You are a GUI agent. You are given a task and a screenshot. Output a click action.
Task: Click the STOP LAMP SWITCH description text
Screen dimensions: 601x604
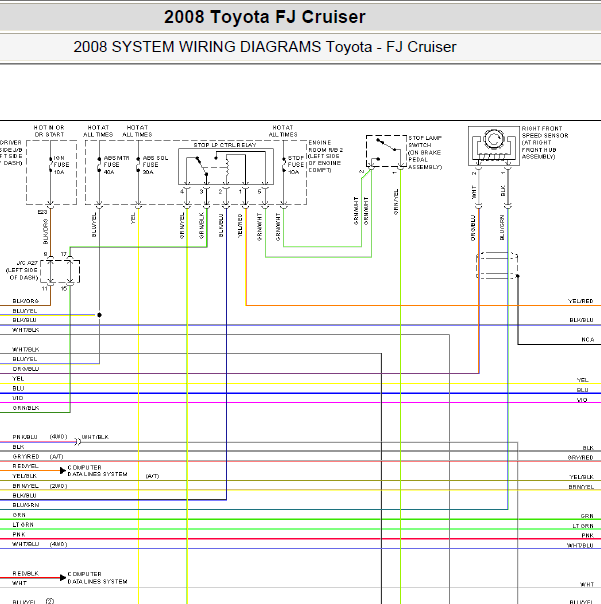[x=425, y=153]
